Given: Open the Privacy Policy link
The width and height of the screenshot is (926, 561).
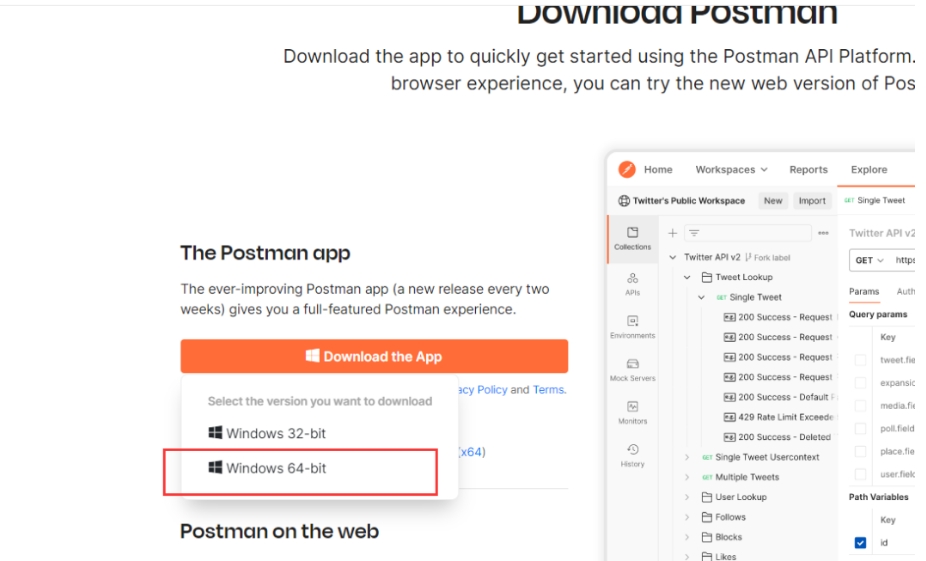Looking at the screenshot, I should (x=483, y=390).
